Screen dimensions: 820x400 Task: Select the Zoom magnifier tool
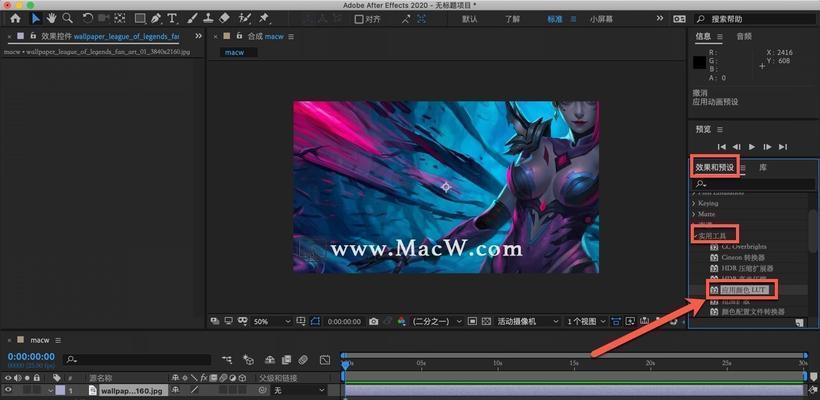point(67,18)
